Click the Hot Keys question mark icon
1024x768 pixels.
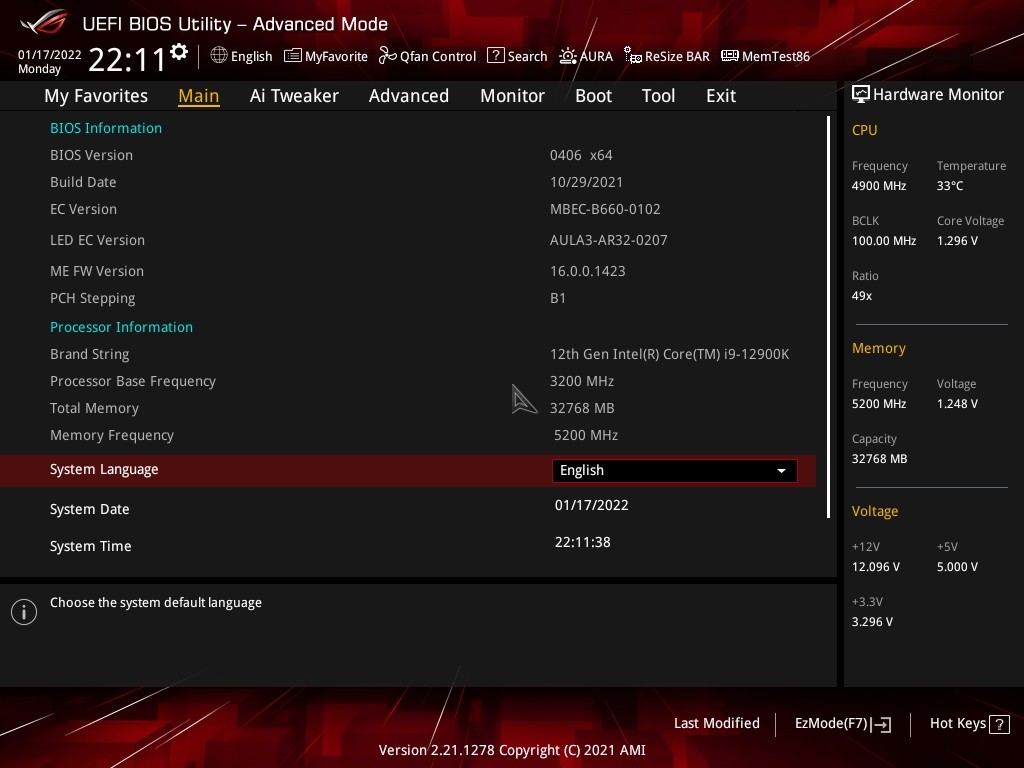click(x=999, y=724)
